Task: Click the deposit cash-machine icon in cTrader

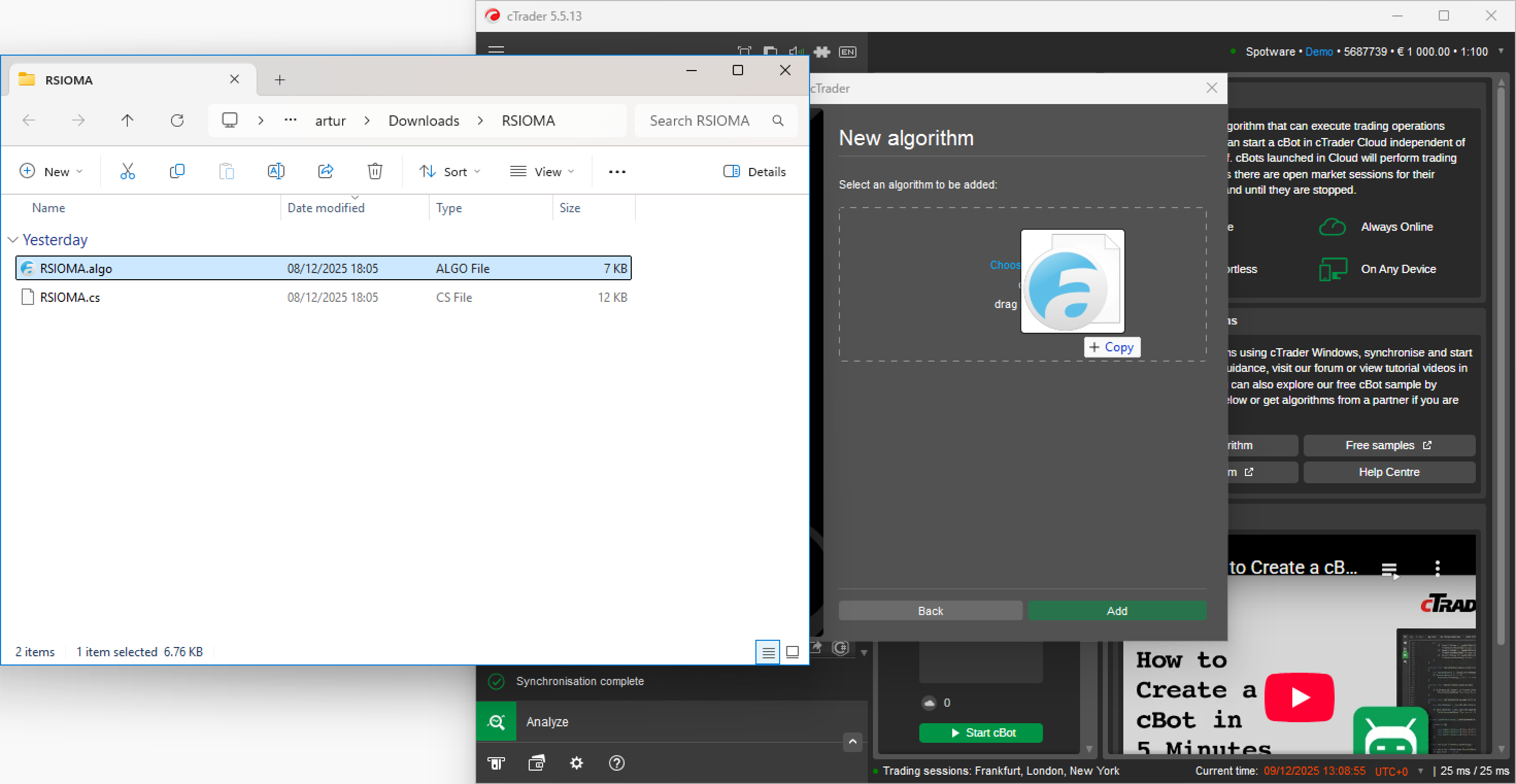Action: tap(496, 763)
